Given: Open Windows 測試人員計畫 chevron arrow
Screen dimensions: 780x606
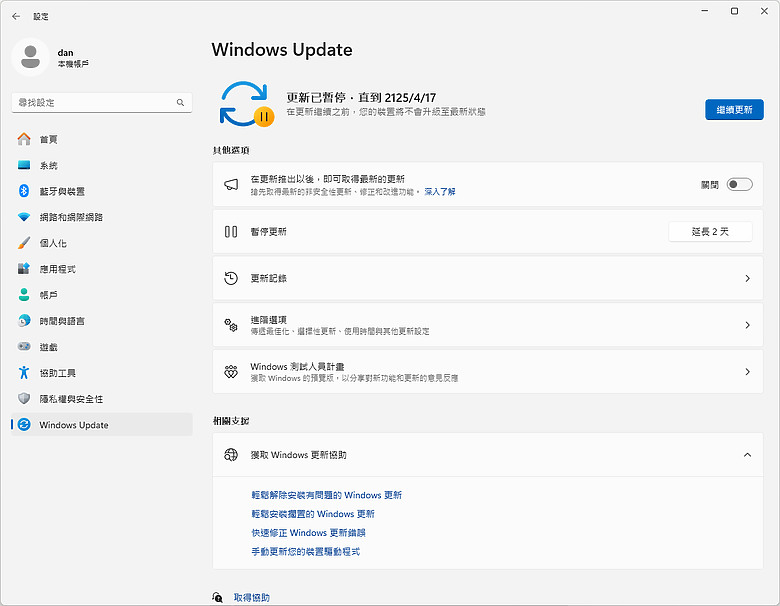Looking at the screenshot, I should (747, 372).
